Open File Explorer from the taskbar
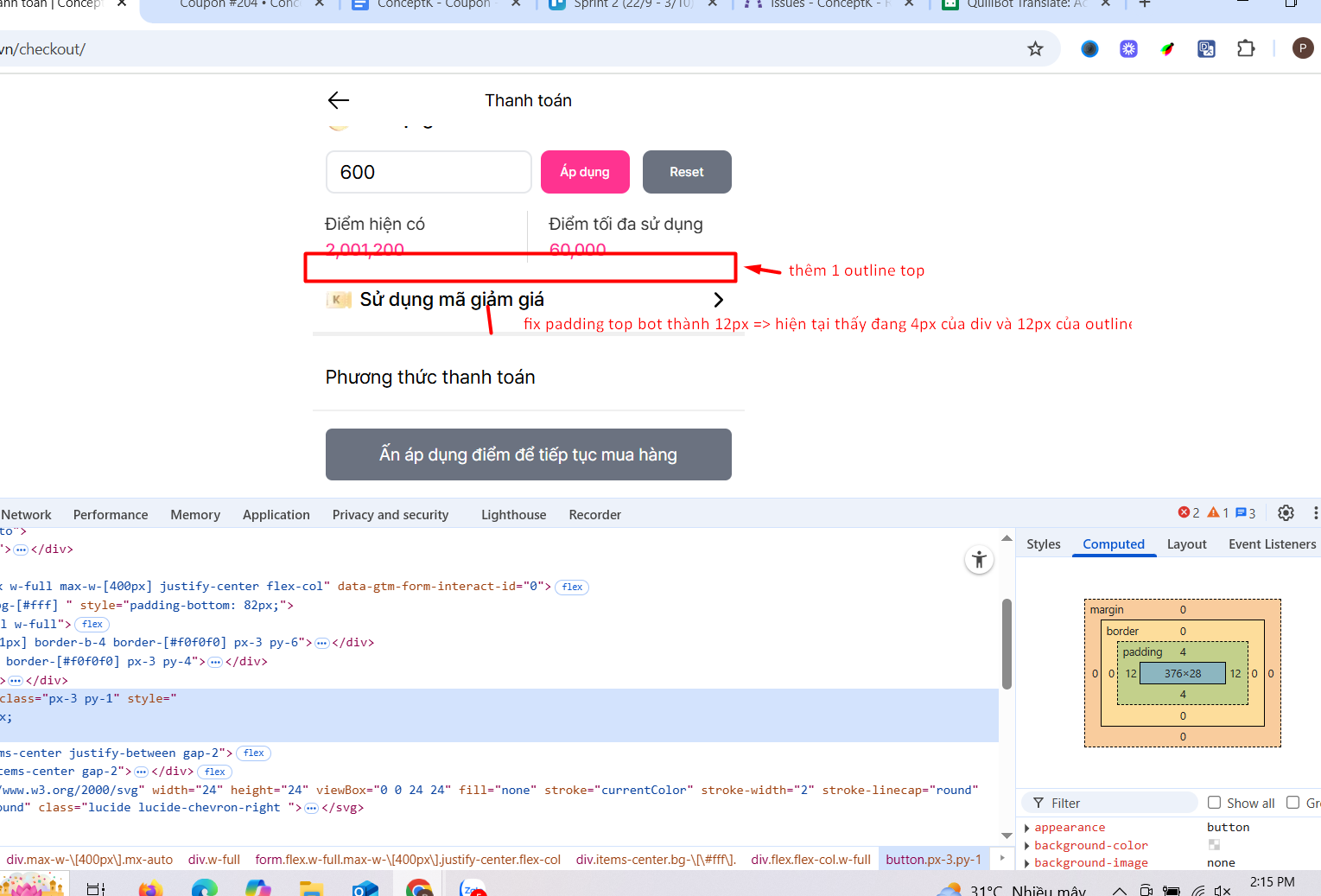 [x=311, y=888]
